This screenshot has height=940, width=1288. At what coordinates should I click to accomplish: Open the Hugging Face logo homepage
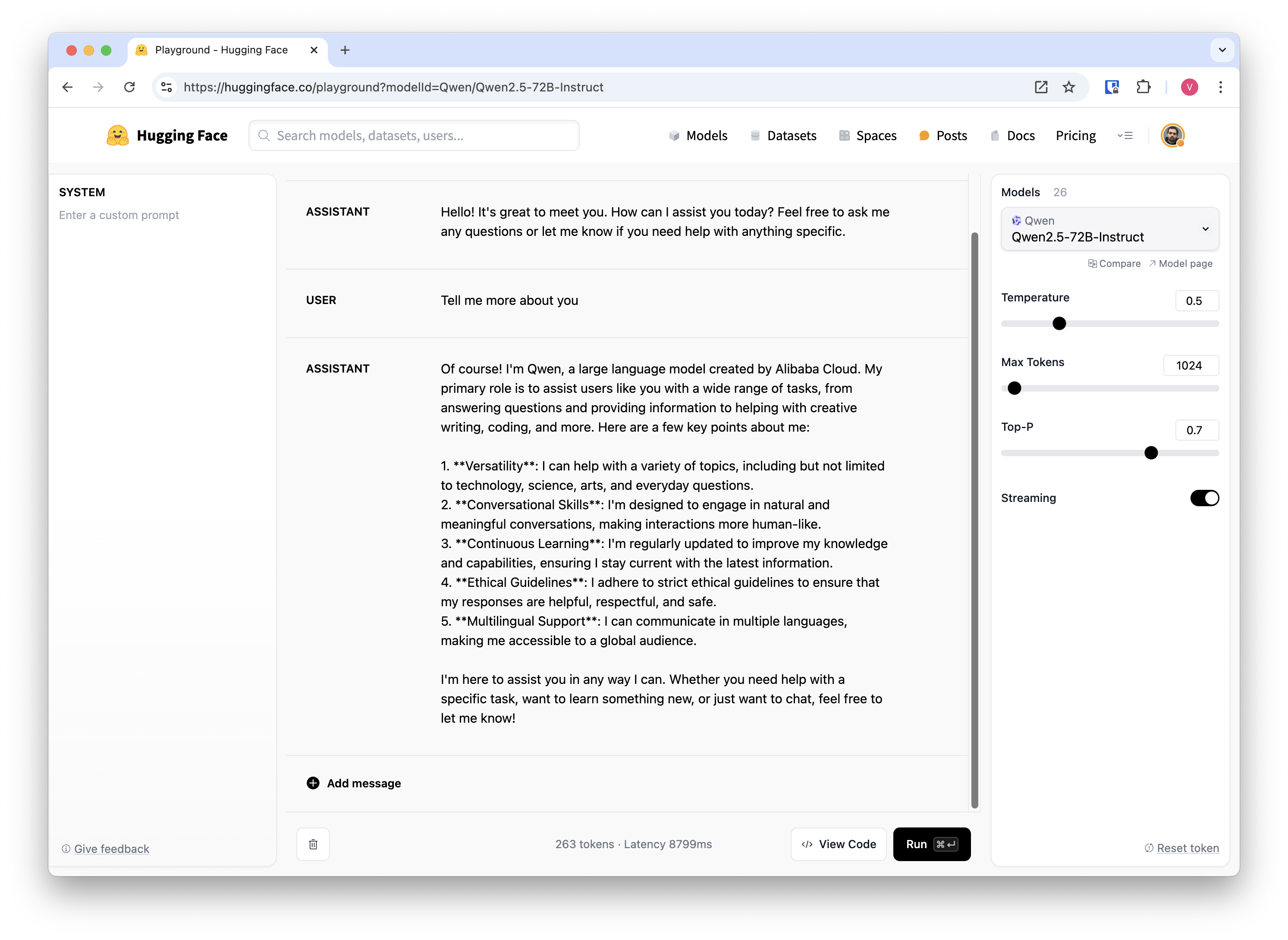[167, 135]
